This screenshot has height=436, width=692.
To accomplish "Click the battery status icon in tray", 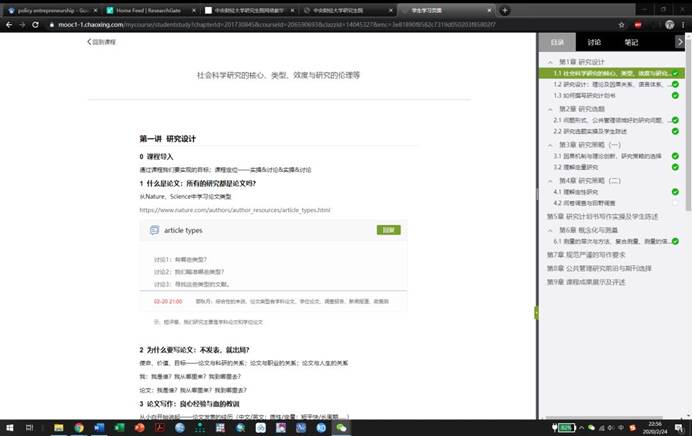I will 566,427.
